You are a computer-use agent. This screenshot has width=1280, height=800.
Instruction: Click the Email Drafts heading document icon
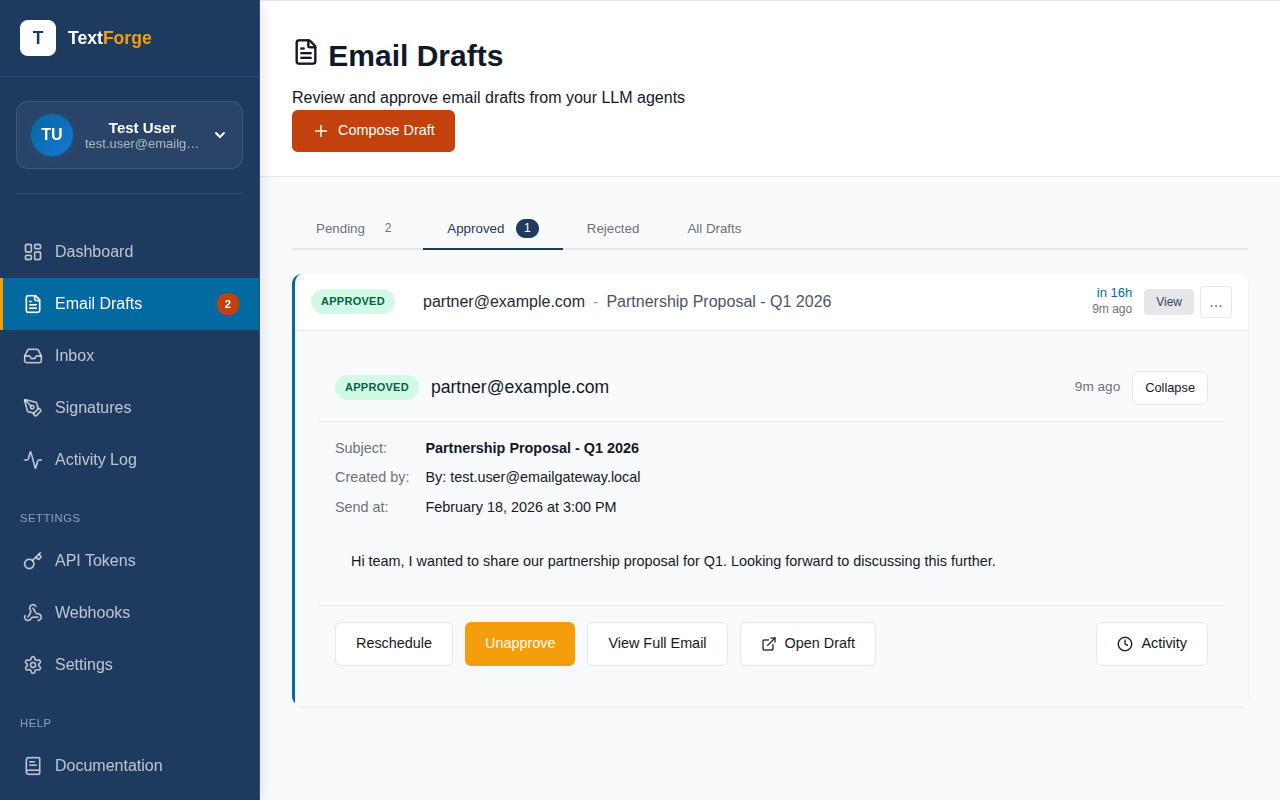click(305, 53)
